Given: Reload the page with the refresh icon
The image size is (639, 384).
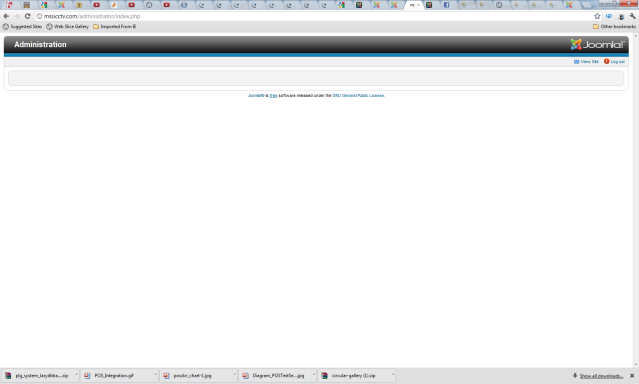Looking at the screenshot, I should (27, 16).
